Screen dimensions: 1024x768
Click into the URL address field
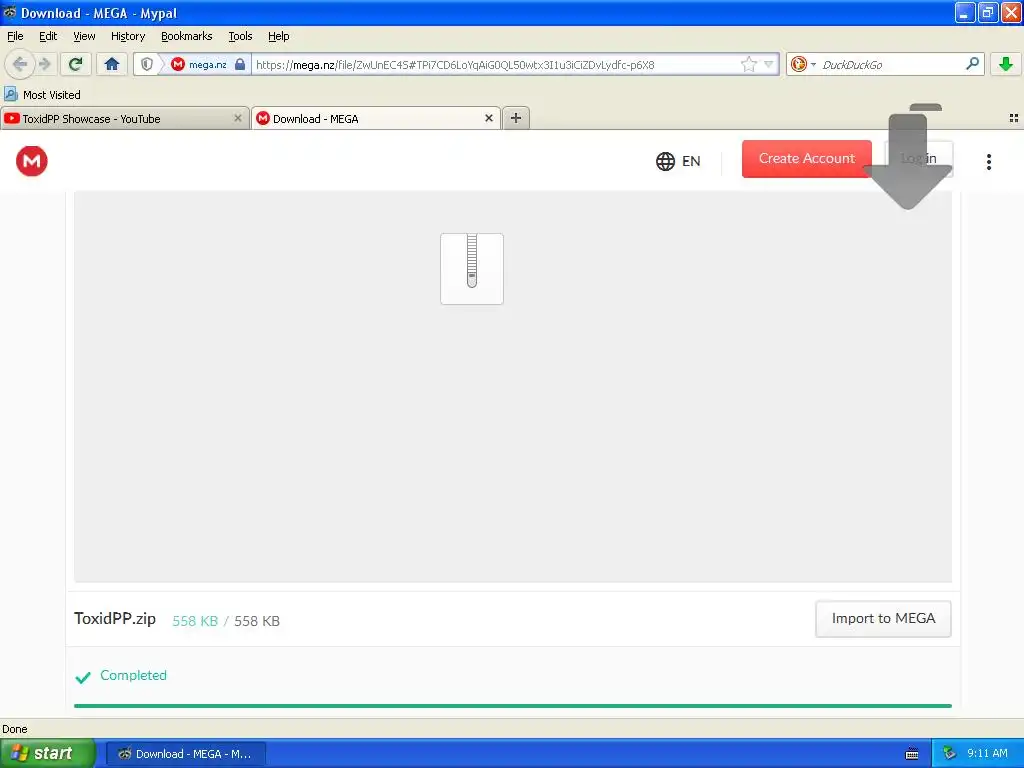pos(495,64)
